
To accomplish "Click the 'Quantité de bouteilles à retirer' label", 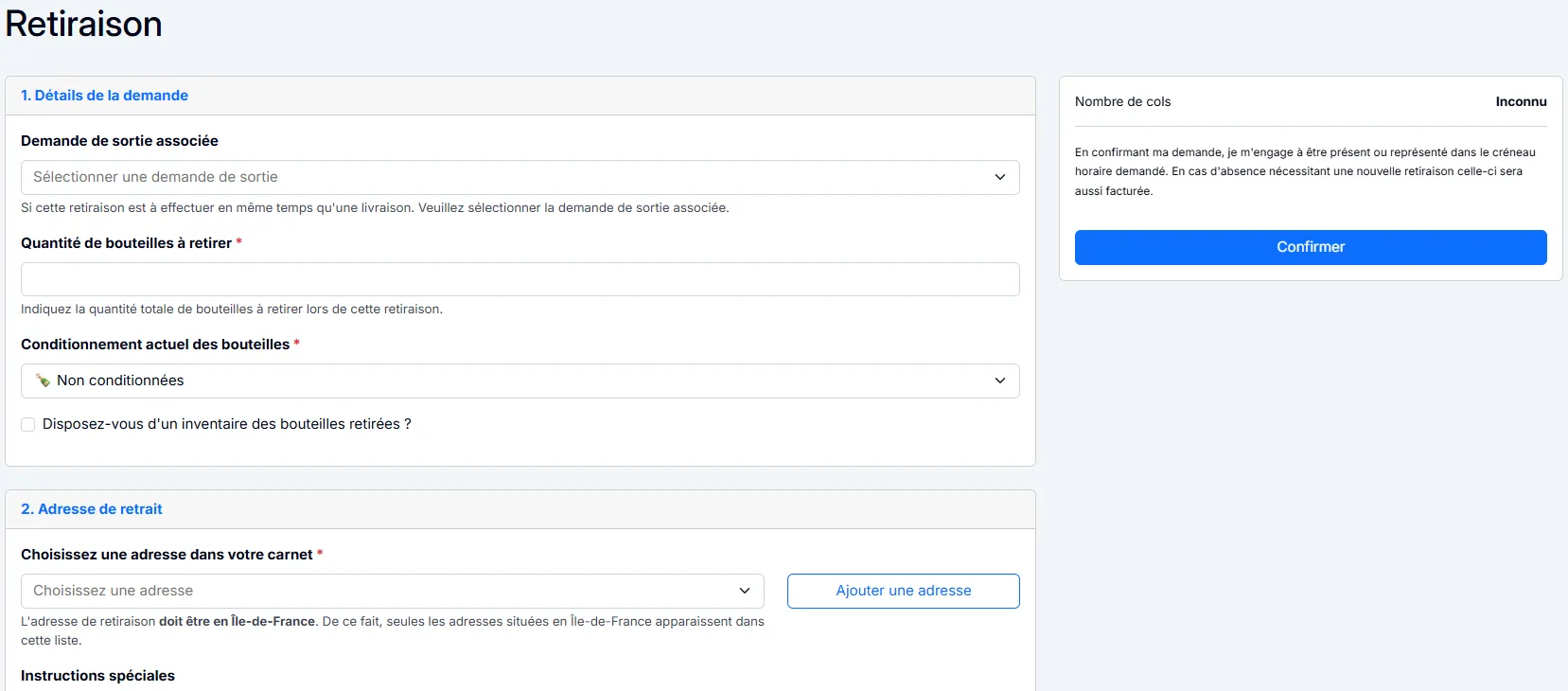I will pyautogui.click(x=126, y=243).
